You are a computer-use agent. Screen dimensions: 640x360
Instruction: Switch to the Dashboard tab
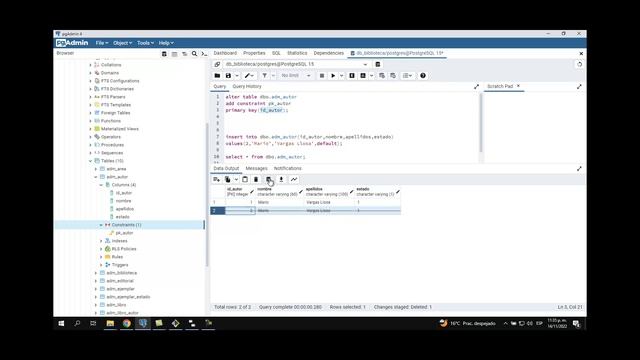tap(225, 53)
